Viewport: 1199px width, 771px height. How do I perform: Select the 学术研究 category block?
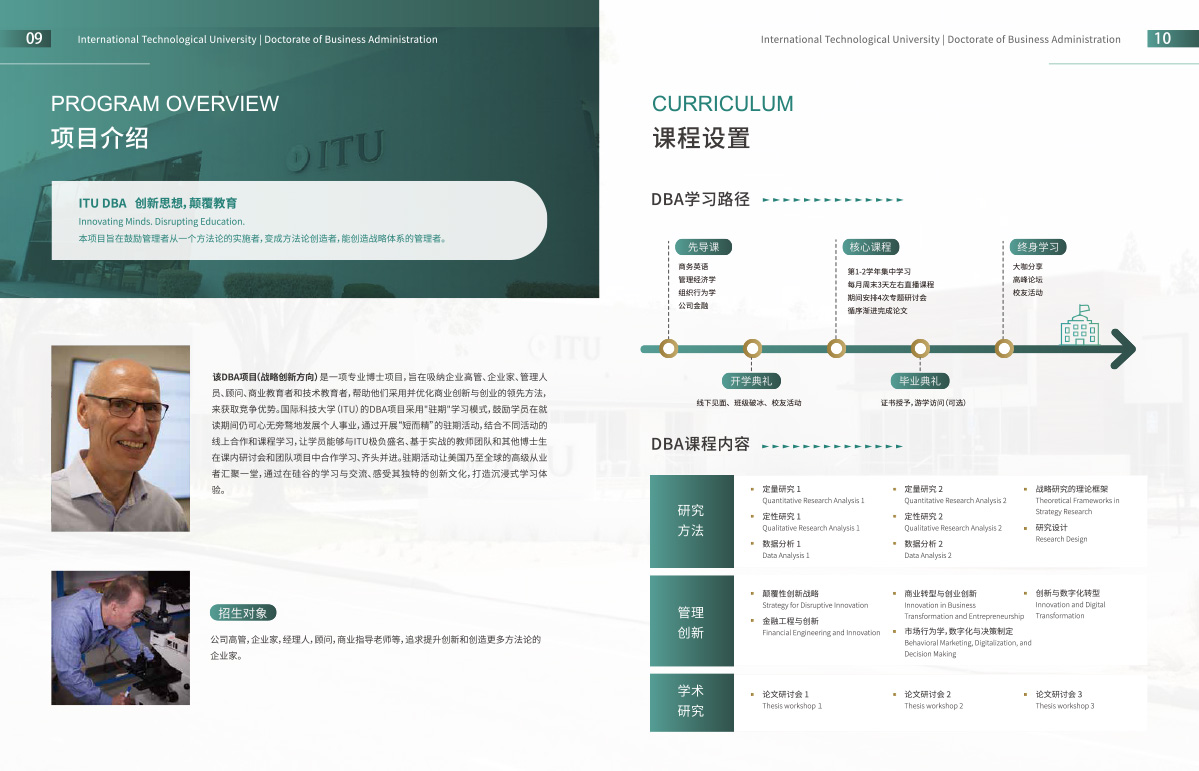tap(691, 701)
